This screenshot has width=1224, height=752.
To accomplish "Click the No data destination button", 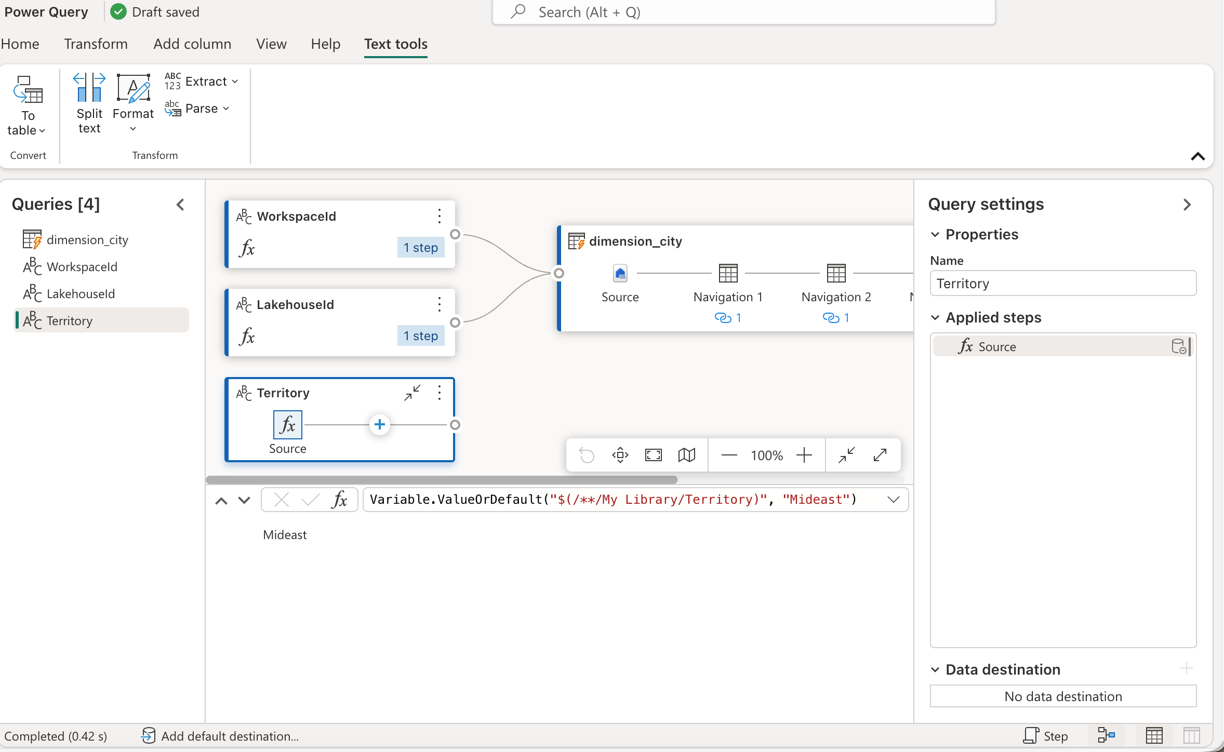I will point(1063,696).
